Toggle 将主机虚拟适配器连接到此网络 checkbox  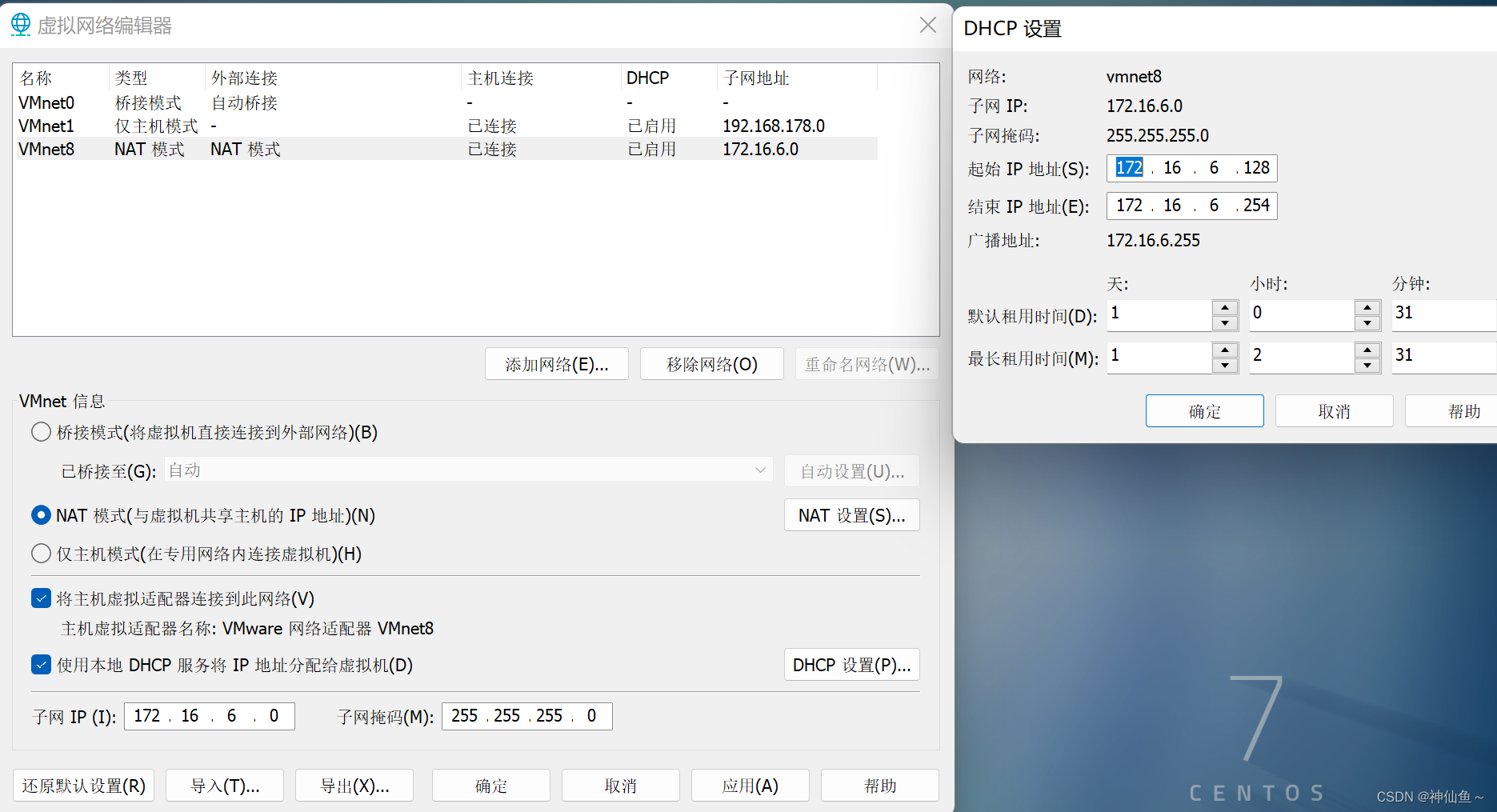click(x=41, y=598)
